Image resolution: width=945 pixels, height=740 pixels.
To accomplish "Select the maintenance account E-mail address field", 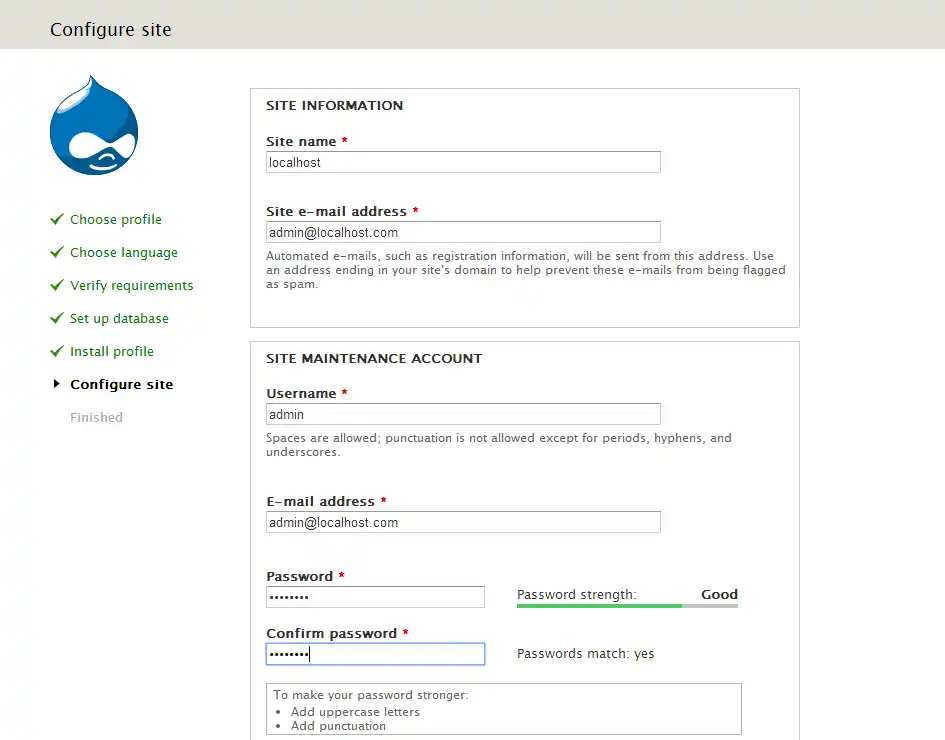I will (x=462, y=521).
